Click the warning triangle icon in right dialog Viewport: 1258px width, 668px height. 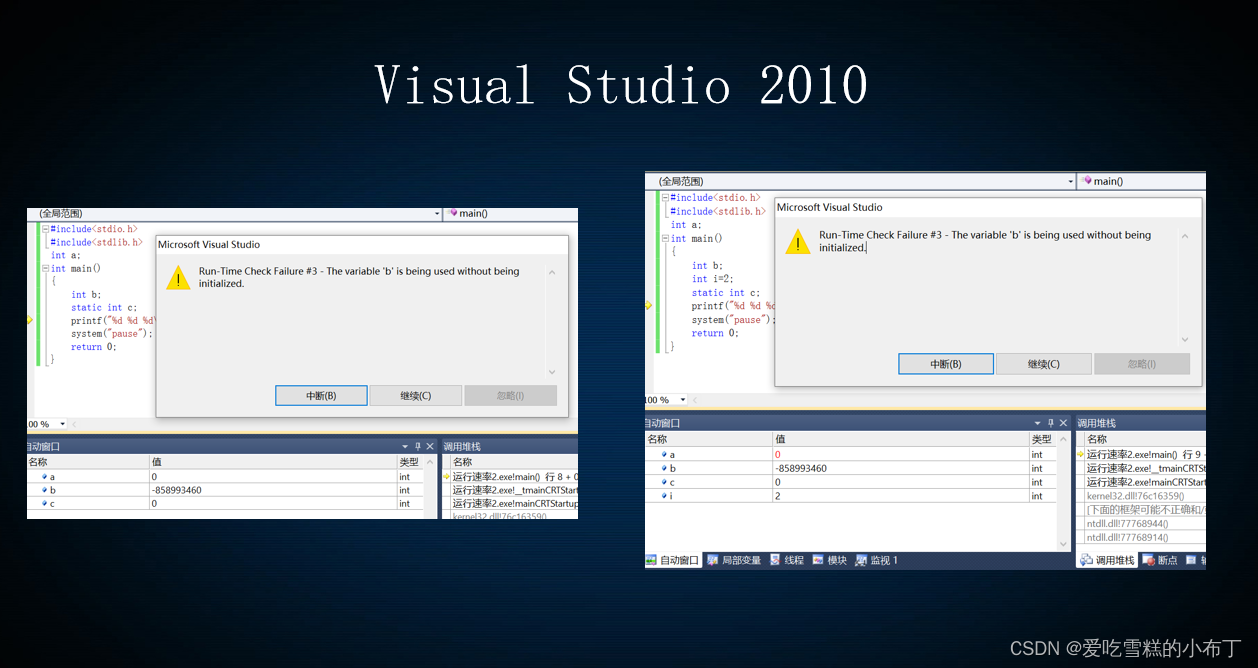(798, 242)
